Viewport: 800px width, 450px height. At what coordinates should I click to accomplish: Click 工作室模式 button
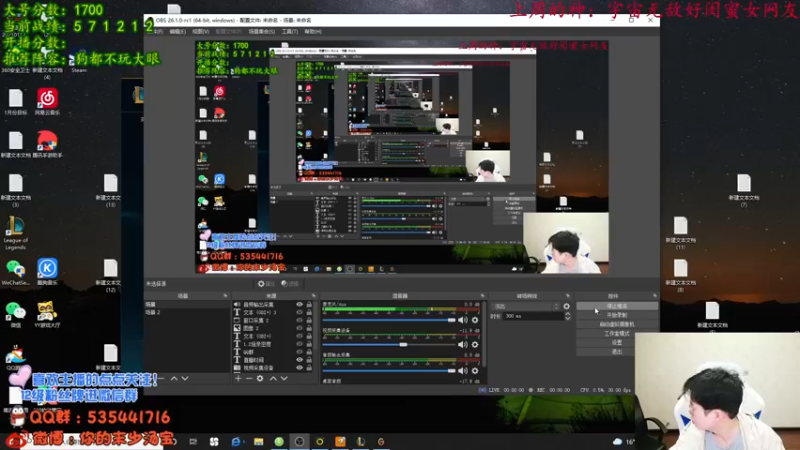617,334
